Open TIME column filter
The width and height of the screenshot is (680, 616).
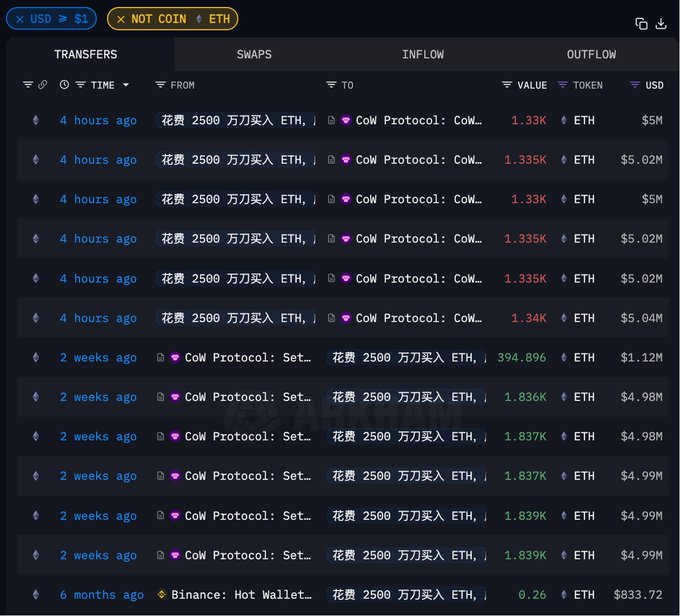pos(81,85)
